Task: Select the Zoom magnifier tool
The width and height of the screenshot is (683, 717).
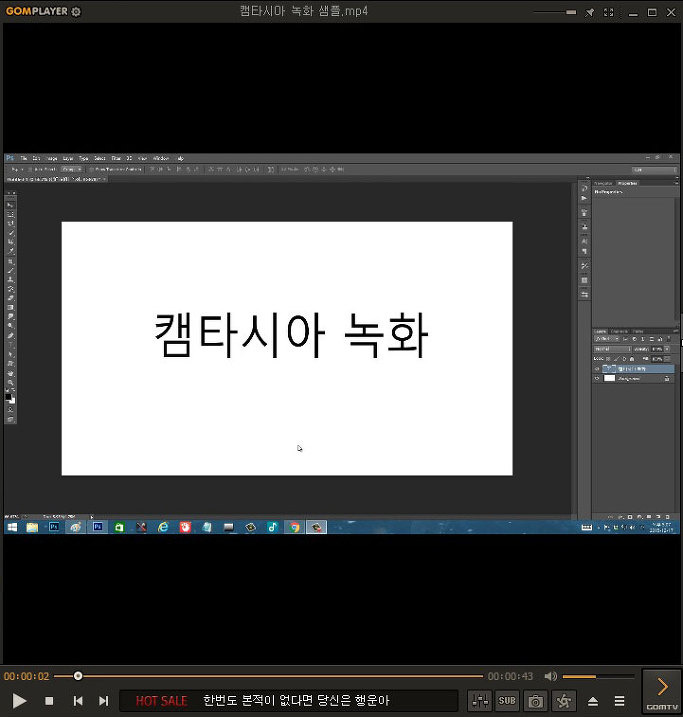Action: coord(11,382)
